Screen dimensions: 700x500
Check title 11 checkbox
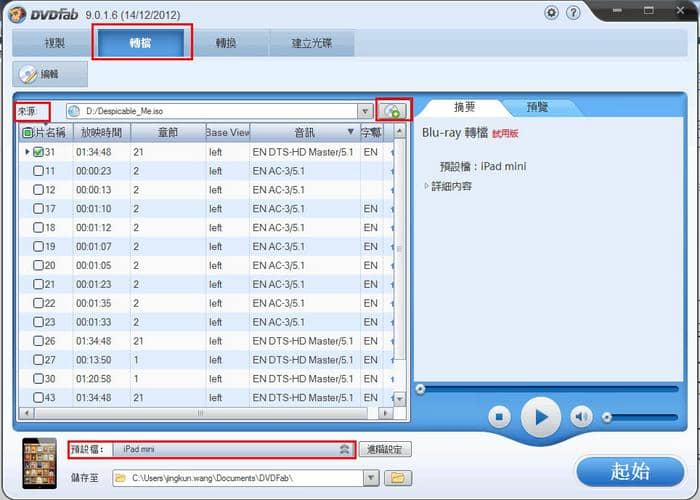coord(38,171)
